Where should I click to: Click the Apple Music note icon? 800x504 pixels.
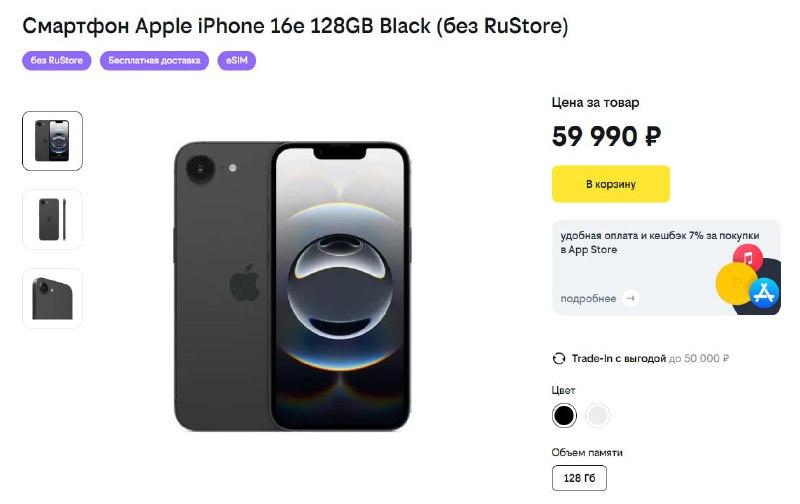click(x=748, y=258)
